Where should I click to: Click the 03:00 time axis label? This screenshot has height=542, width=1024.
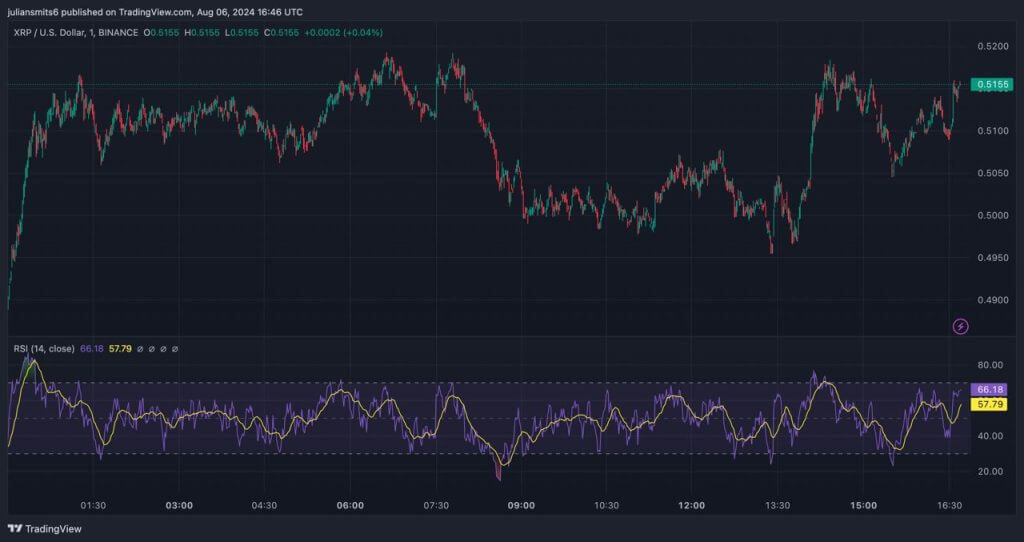point(179,505)
